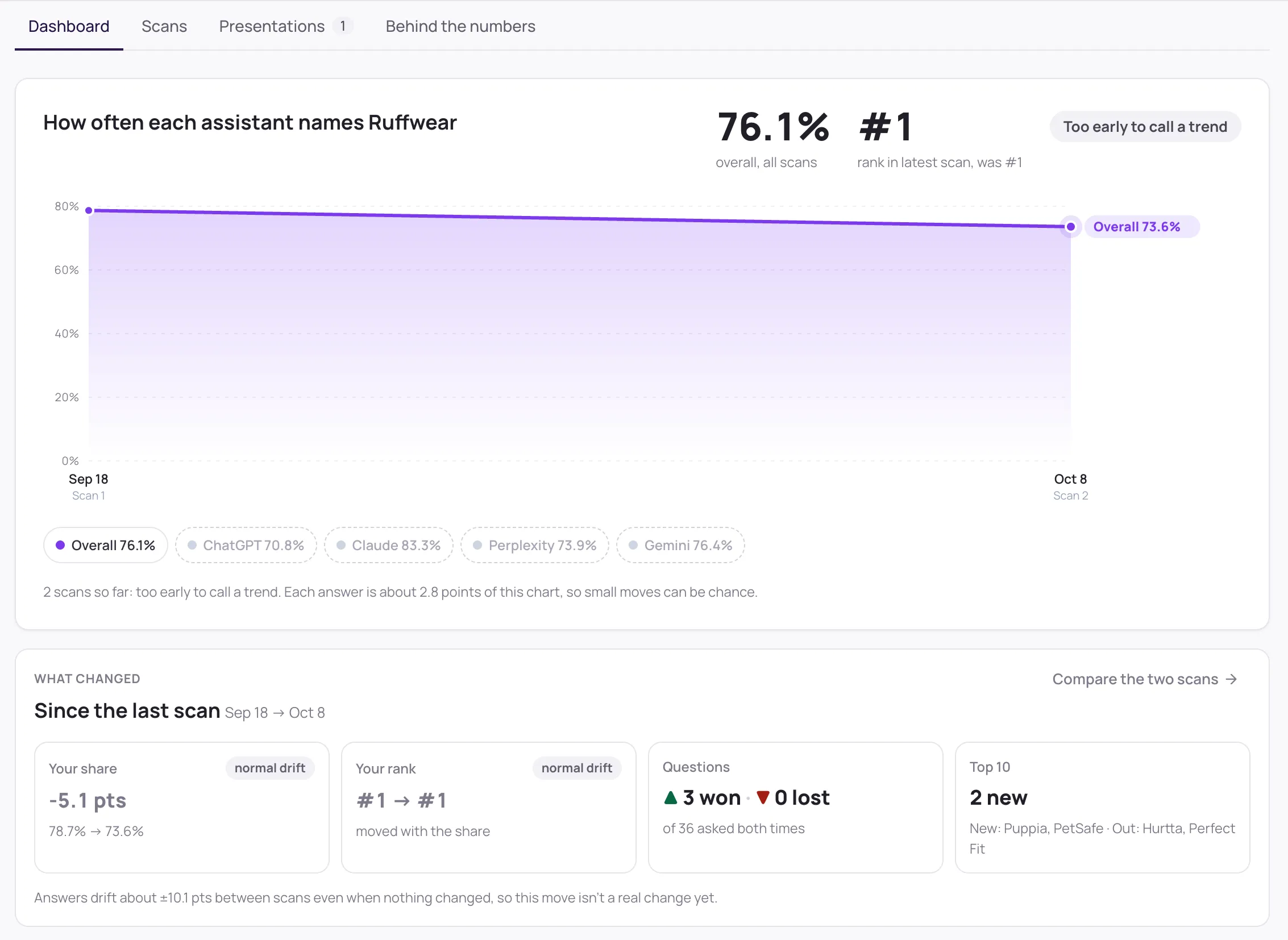Screen dimensions: 1288x940
Task: Click the Overall 73.6% chart label
Action: coord(1142,226)
